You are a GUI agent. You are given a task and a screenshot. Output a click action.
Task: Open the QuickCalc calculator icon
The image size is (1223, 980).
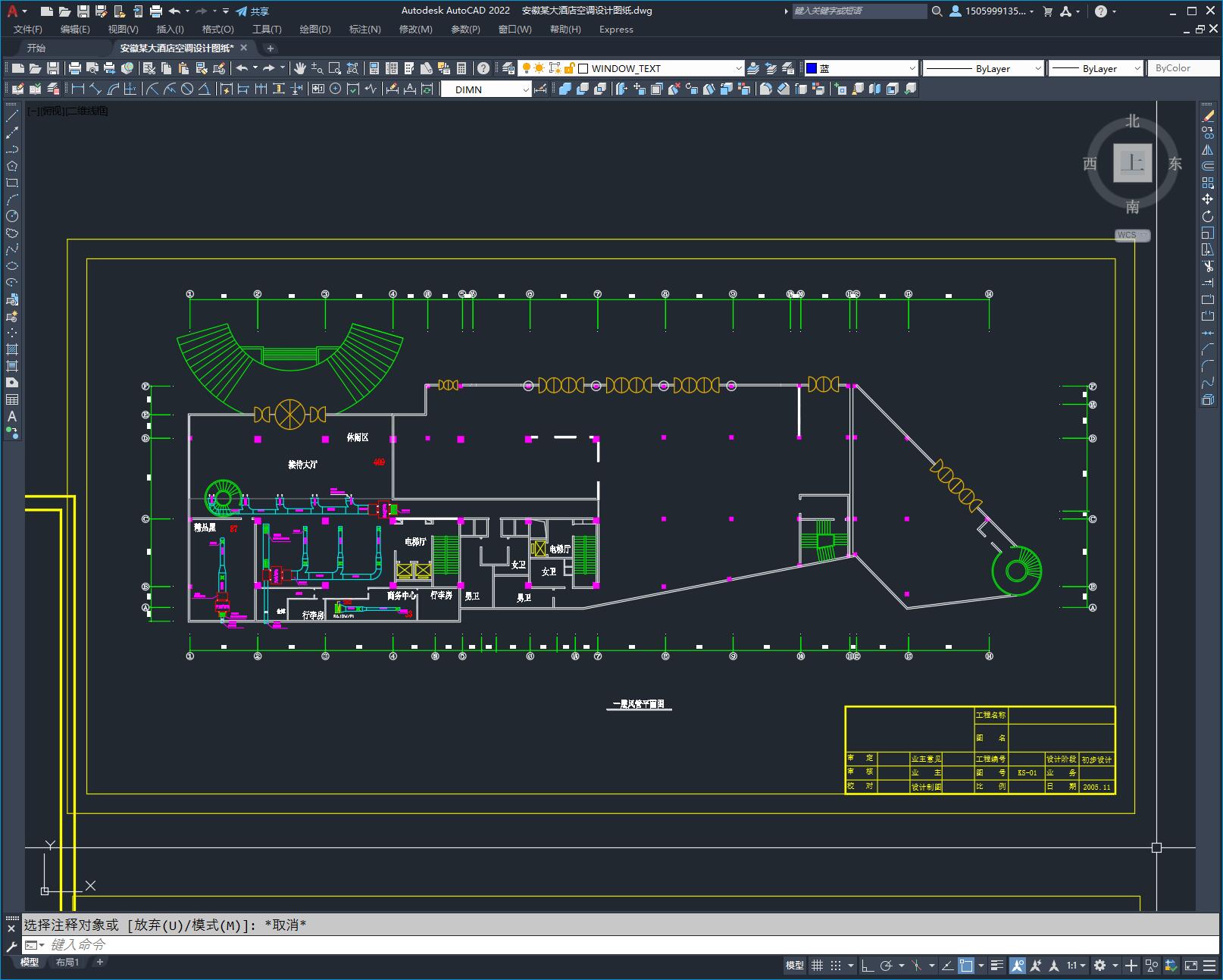pos(461,68)
